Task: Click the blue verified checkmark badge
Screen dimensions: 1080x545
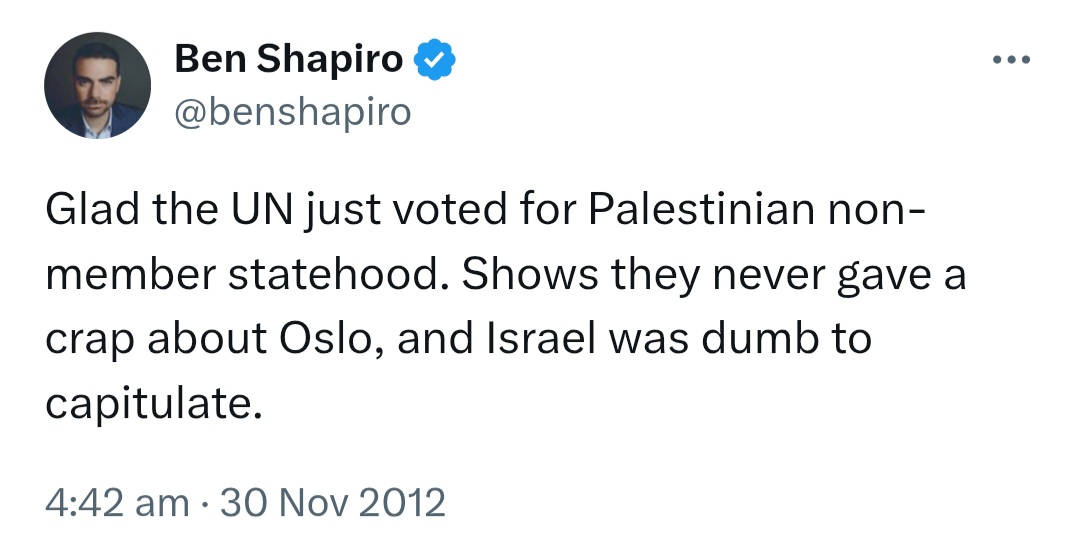Action: pyautogui.click(x=434, y=60)
